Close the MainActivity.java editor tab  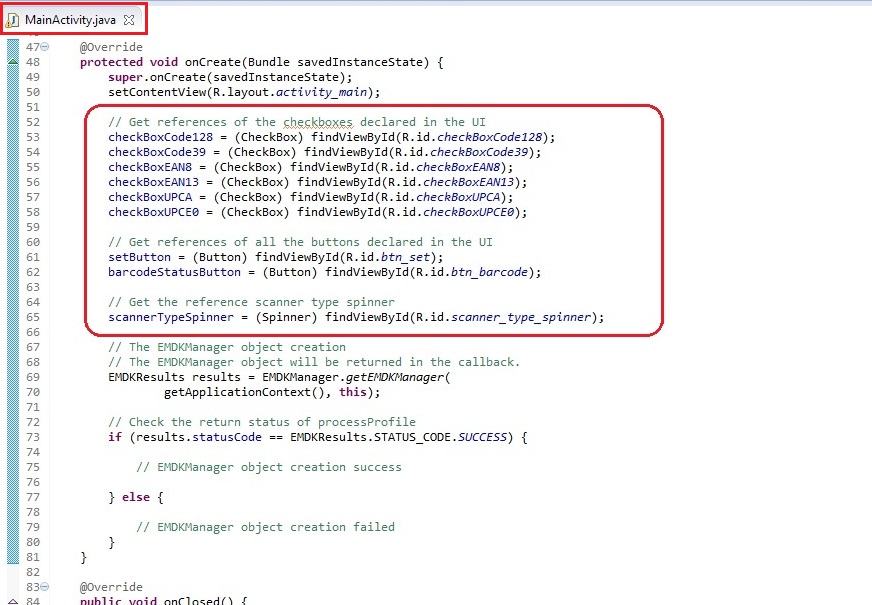pyautogui.click(x=129, y=20)
